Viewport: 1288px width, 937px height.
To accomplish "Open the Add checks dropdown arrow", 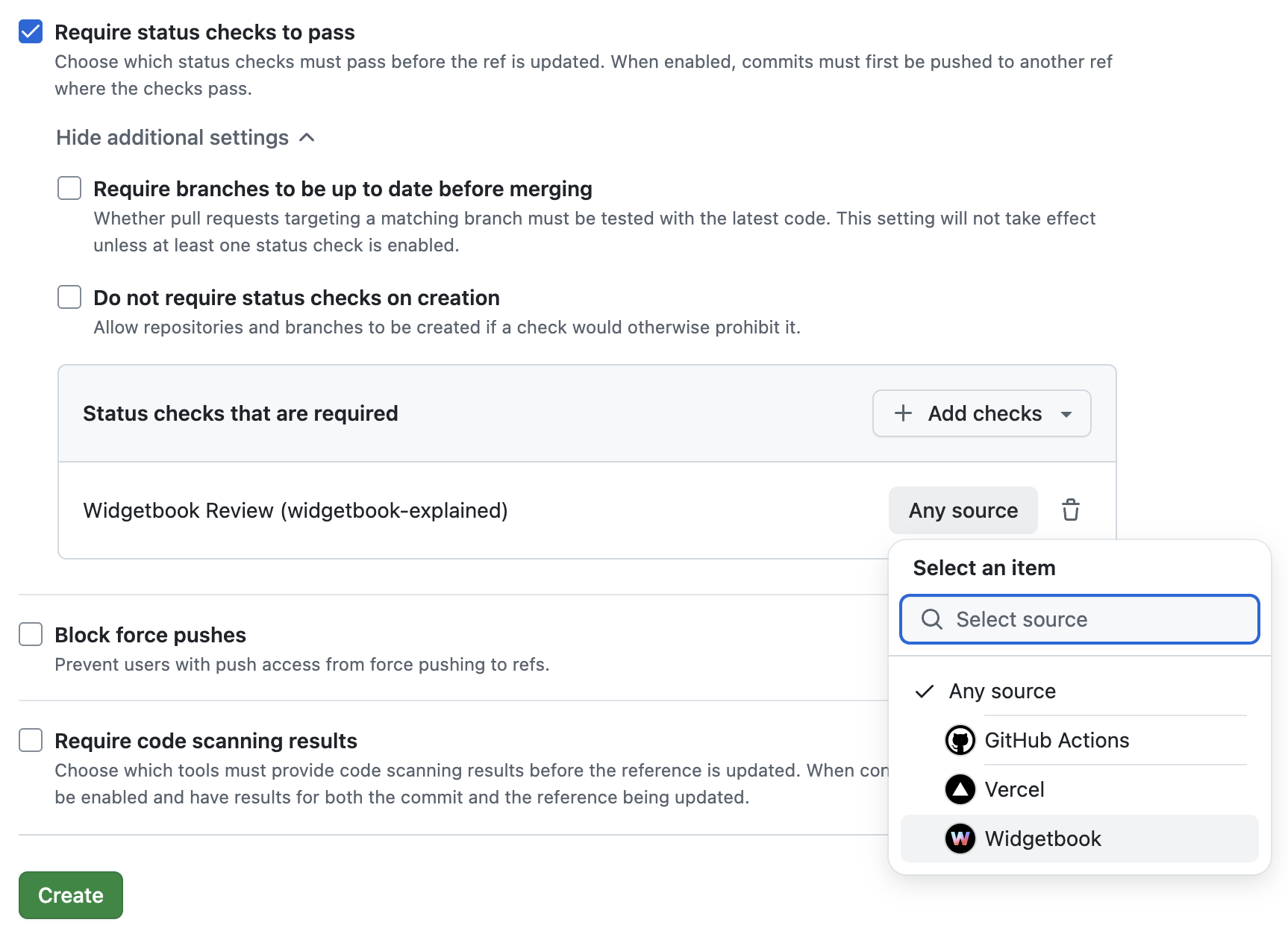I will pyautogui.click(x=1066, y=414).
